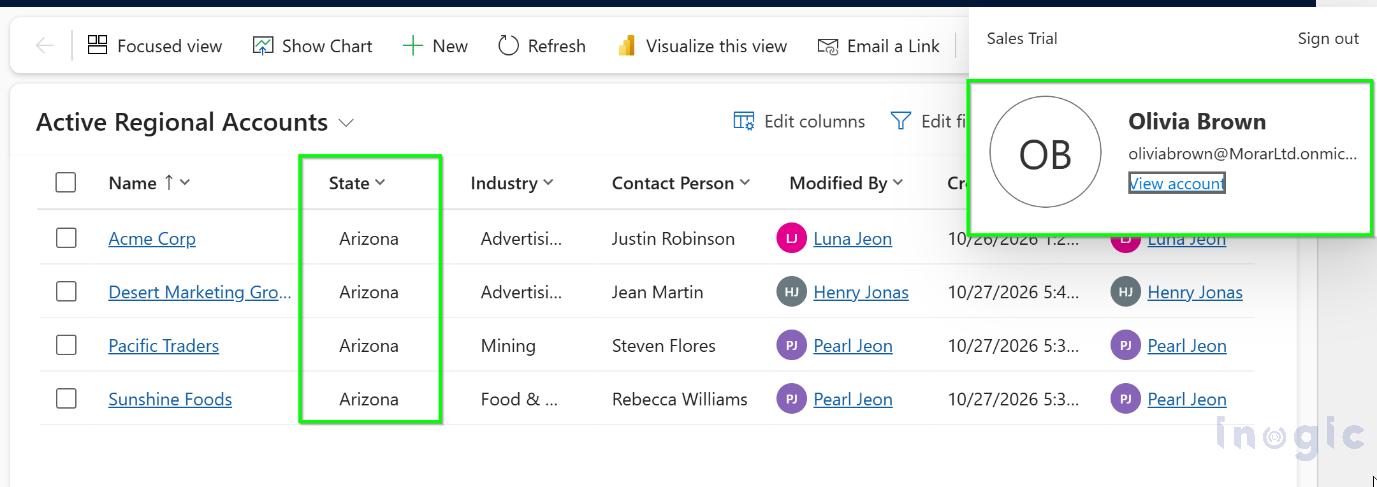This screenshot has width=1377, height=487.
Task: Select the Sunshine Foods row checkbox
Action: [66, 398]
